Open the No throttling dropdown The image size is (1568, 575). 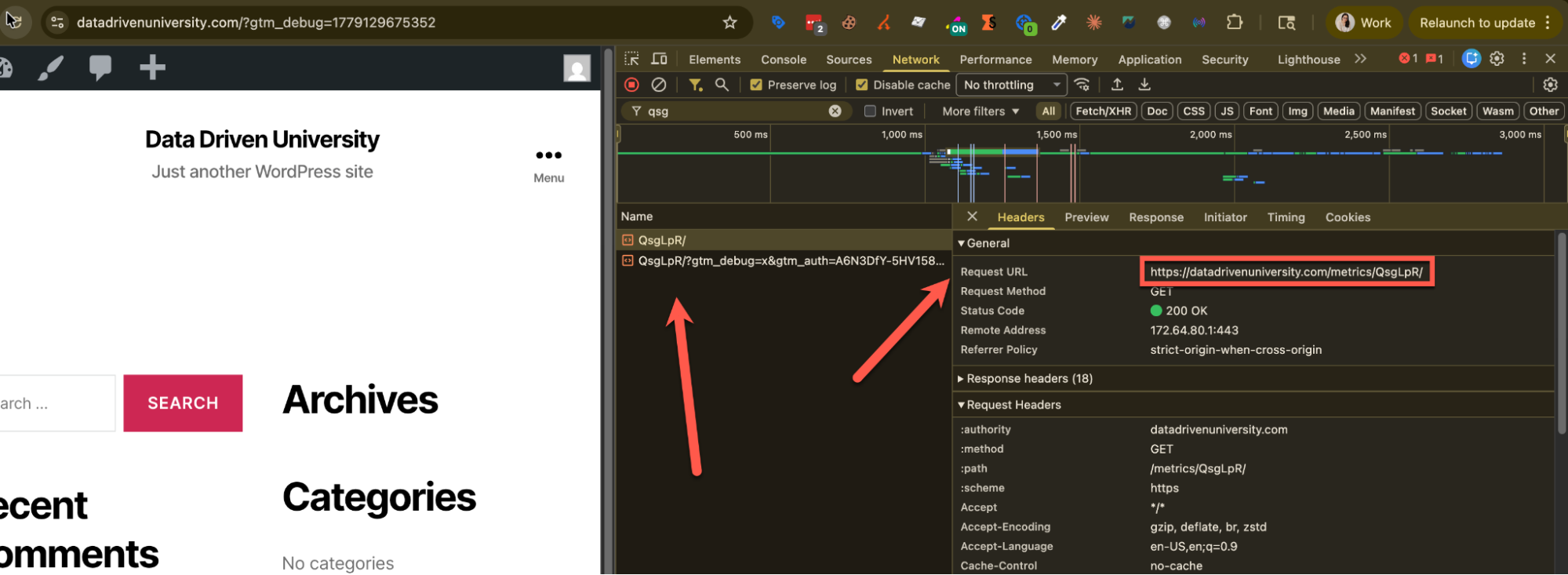[1011, 85]
